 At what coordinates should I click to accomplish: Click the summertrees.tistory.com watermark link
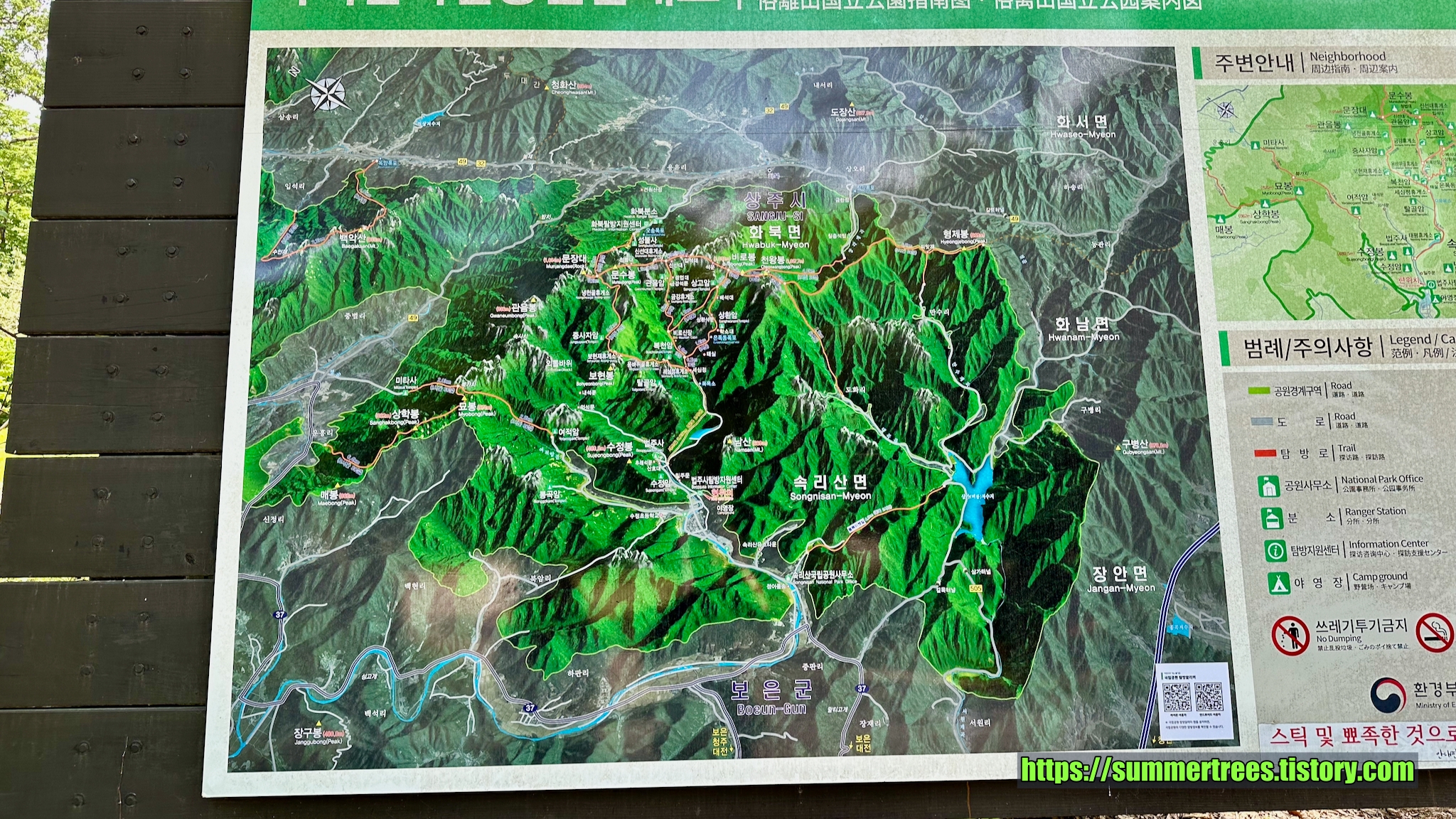[x=1217, y=770]
